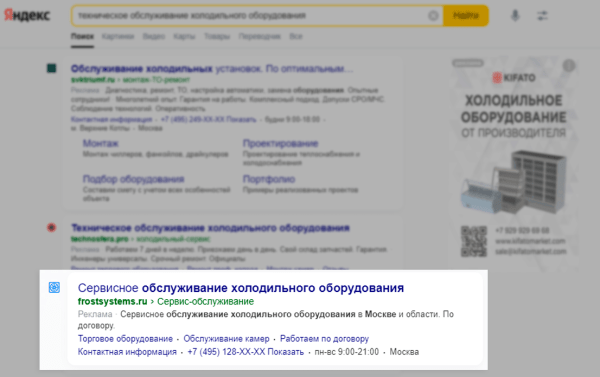Click the пн-вс 9:00-21:00 hours text

[x=347, y=352]
